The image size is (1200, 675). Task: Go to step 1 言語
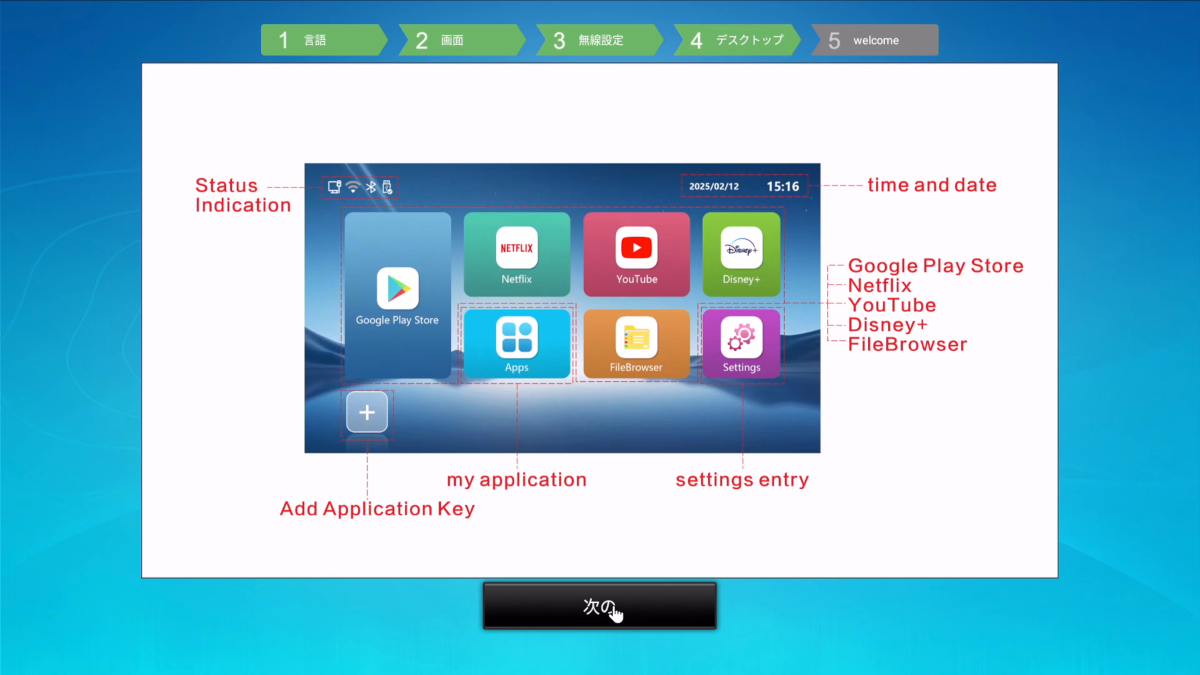tap(323, 40)
